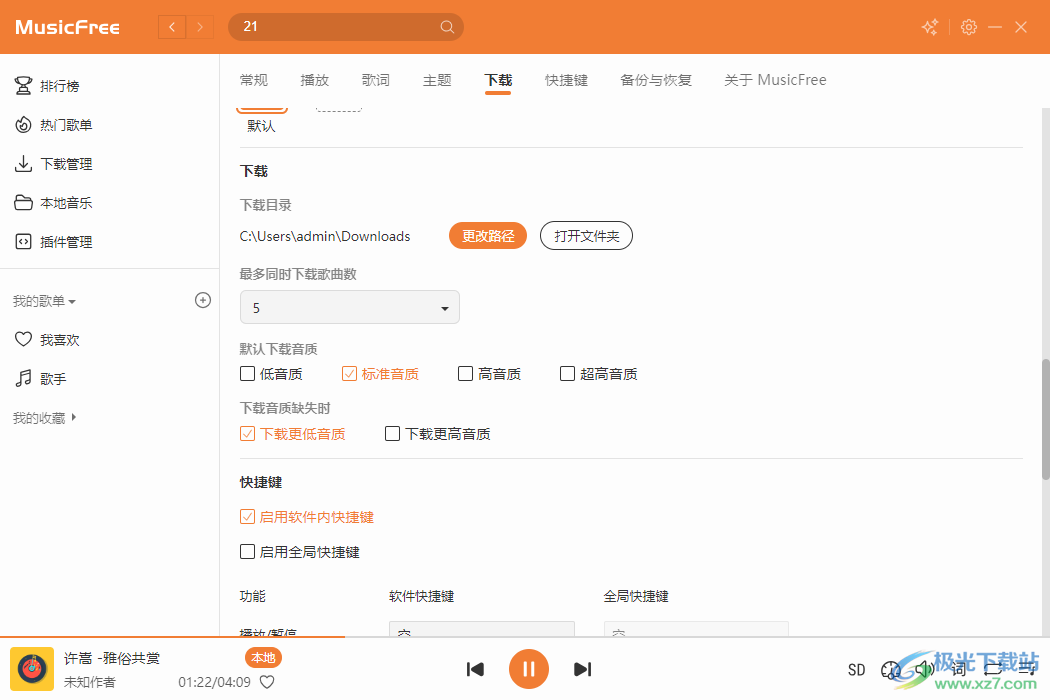Click the album cover thumbnail
1050x700 pixels.
32,669
